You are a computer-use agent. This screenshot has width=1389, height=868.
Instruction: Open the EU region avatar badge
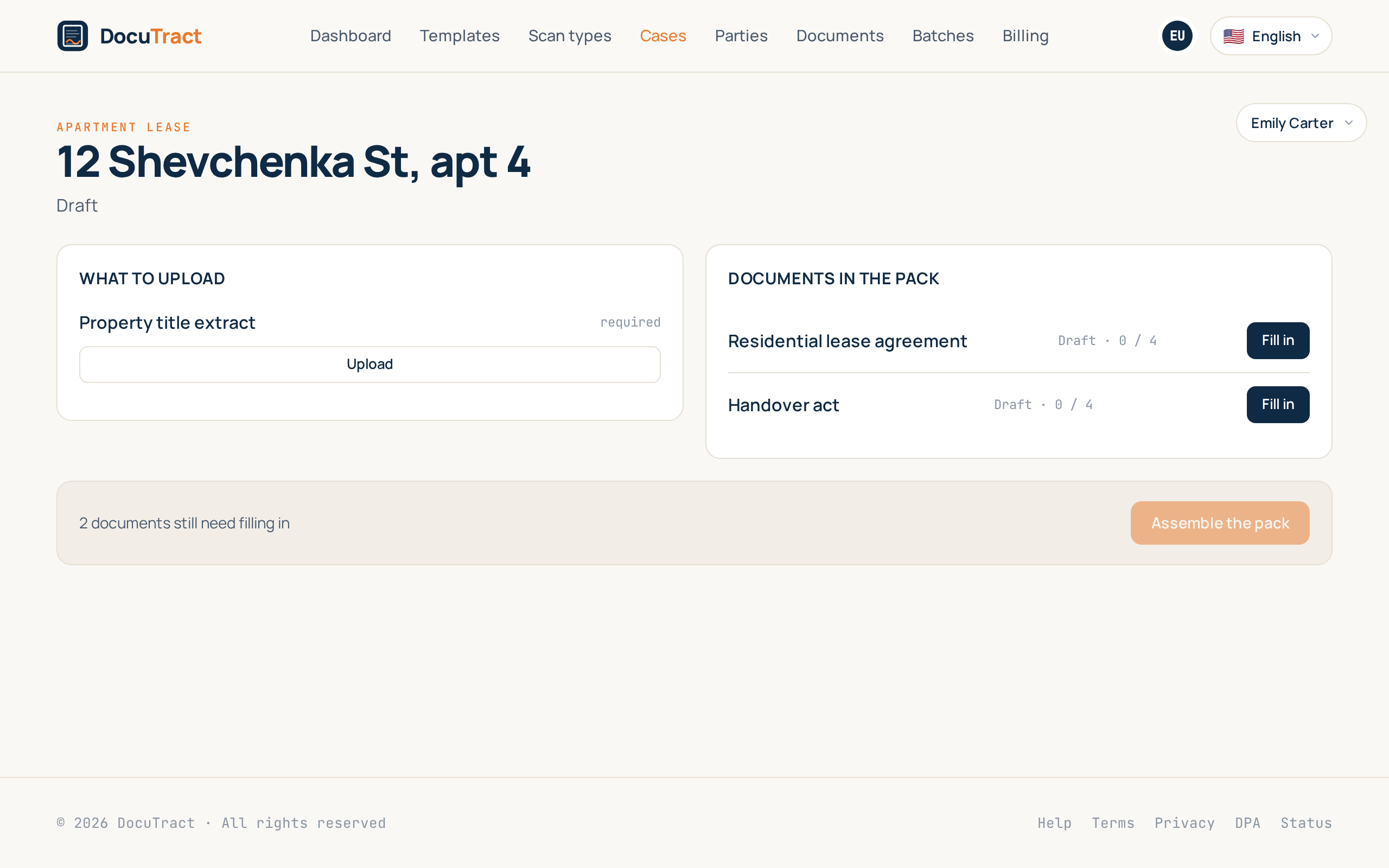(1177, 36)
